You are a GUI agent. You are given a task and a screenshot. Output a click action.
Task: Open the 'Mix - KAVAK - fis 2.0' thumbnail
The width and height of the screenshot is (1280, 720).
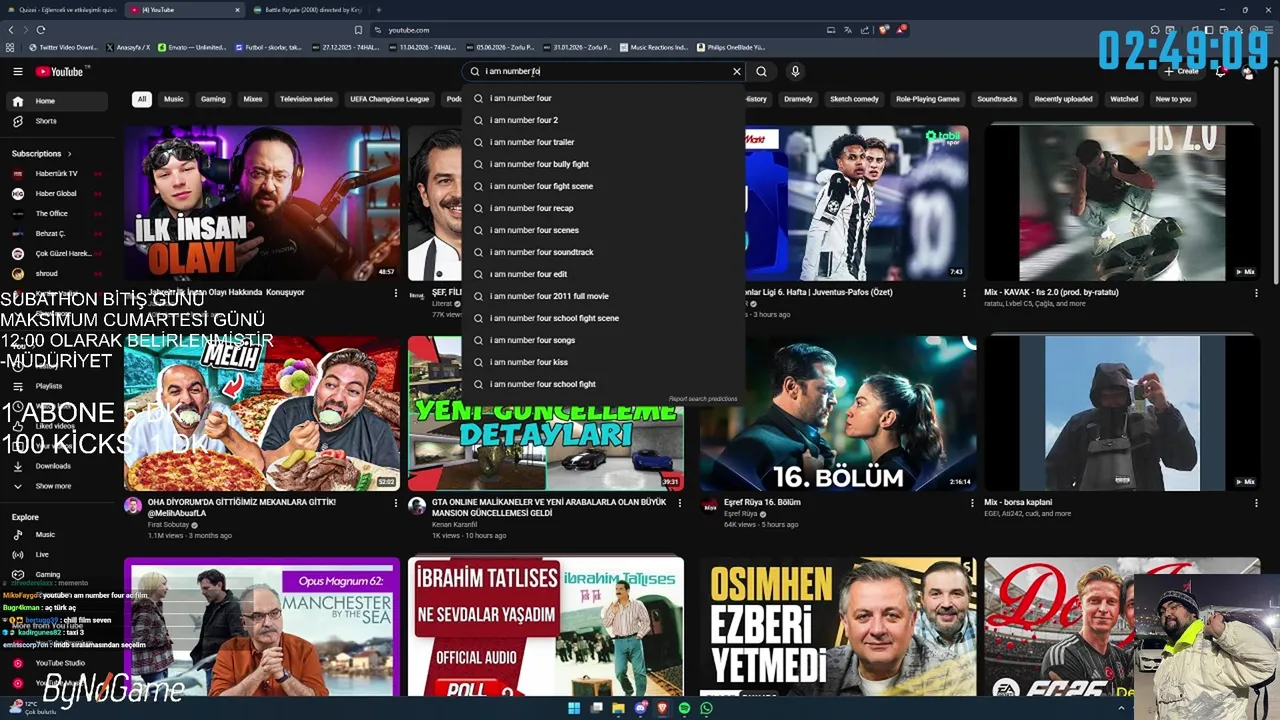click(1122, 203)
